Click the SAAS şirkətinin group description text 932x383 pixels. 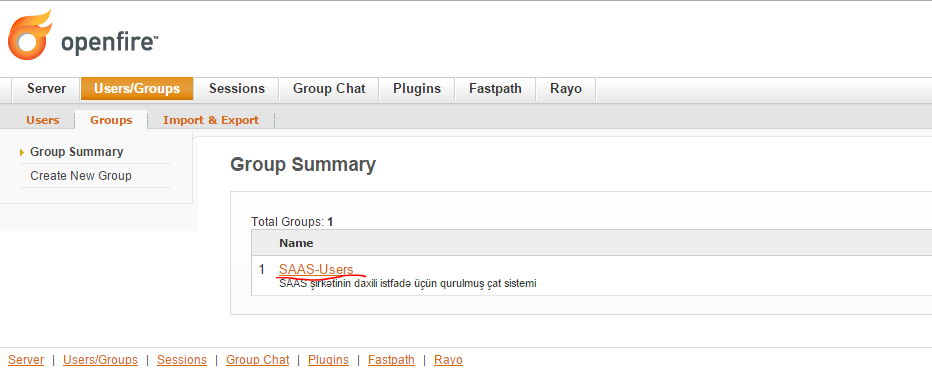408,284
